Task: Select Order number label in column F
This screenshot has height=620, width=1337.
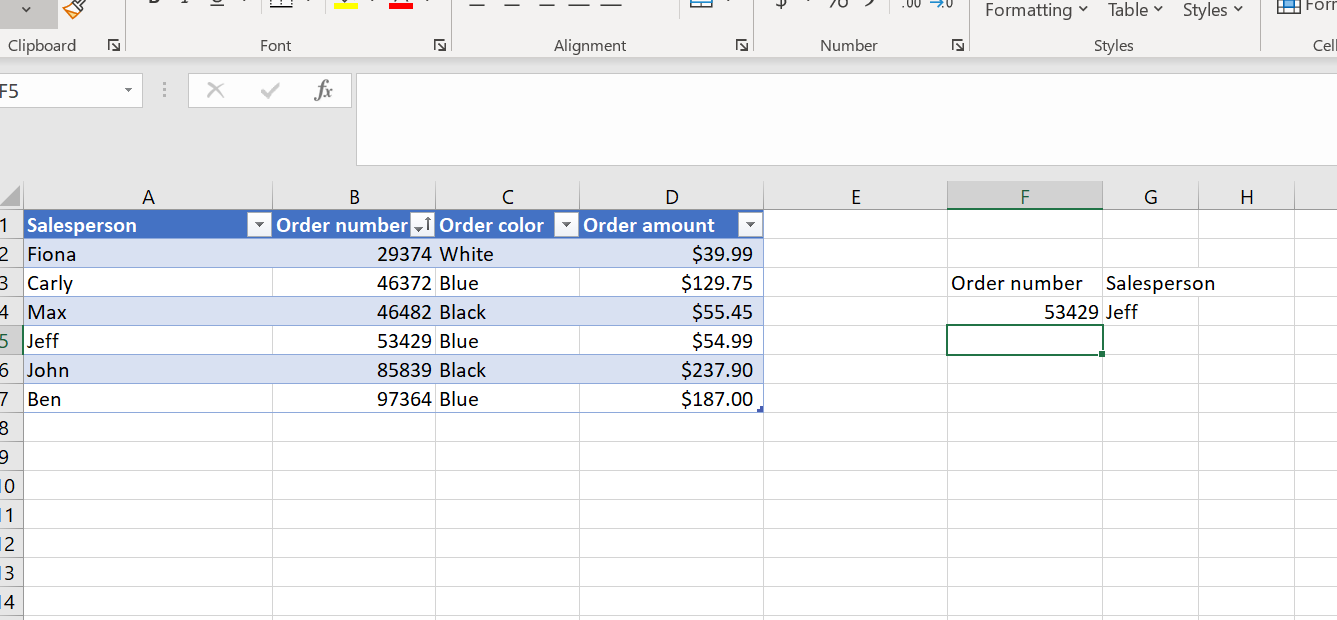Action: (1025, 283)
